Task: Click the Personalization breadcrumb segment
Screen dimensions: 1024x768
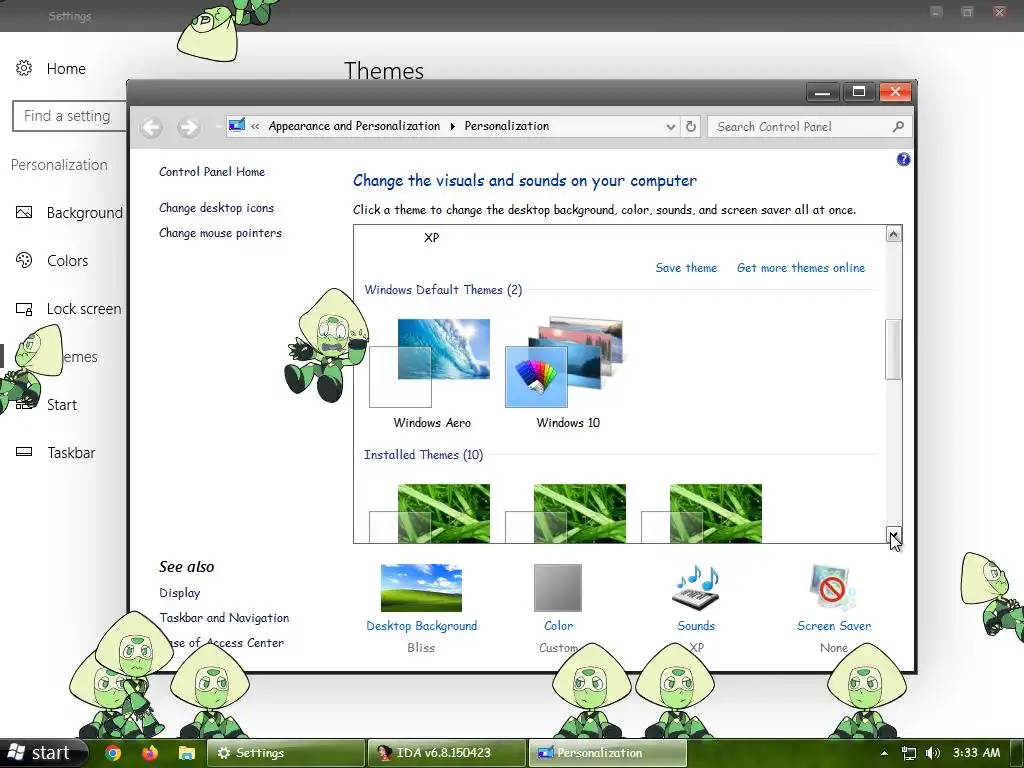Action: (x=507, y=126)
